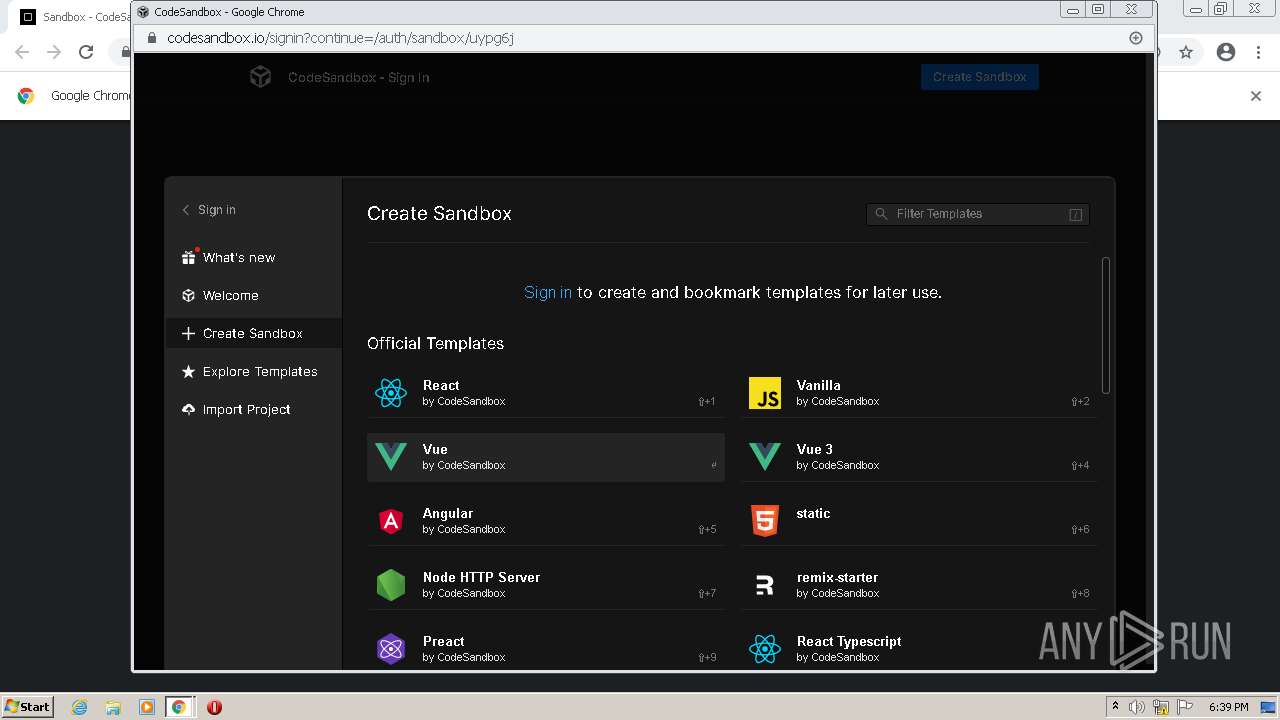Click "React Typescript" template name
Screen dimensions: 1280x720
tap(849, 641)
